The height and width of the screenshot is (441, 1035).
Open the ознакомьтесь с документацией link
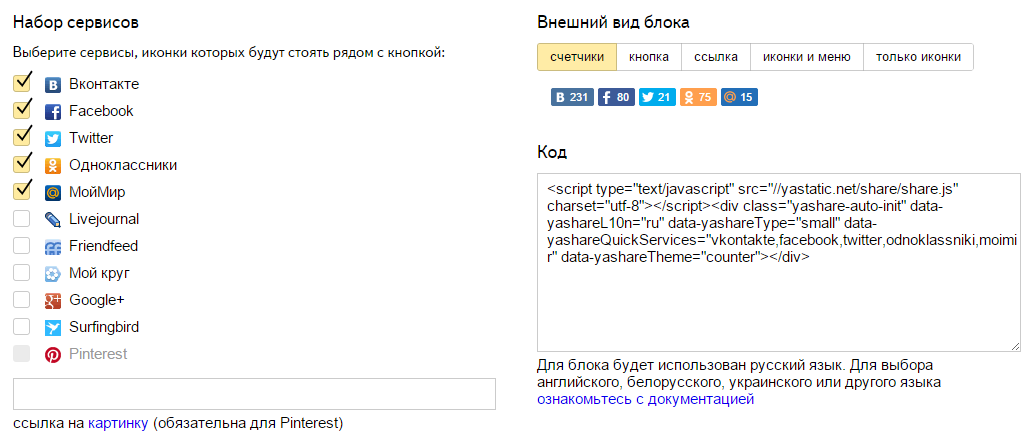coord(646,399)
